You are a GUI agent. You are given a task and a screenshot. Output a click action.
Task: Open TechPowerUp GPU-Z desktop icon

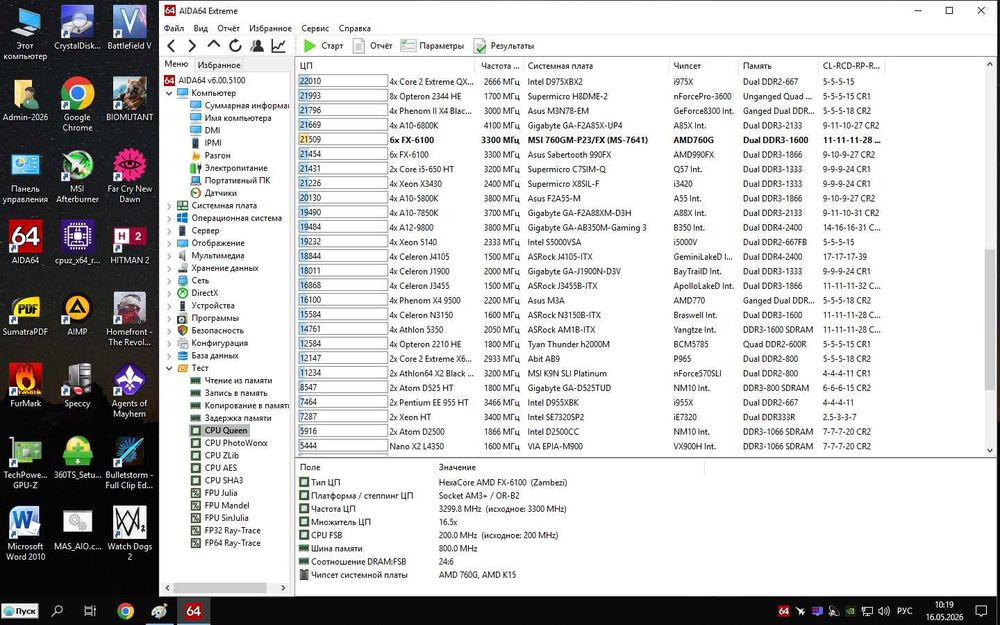coord(26,462)
